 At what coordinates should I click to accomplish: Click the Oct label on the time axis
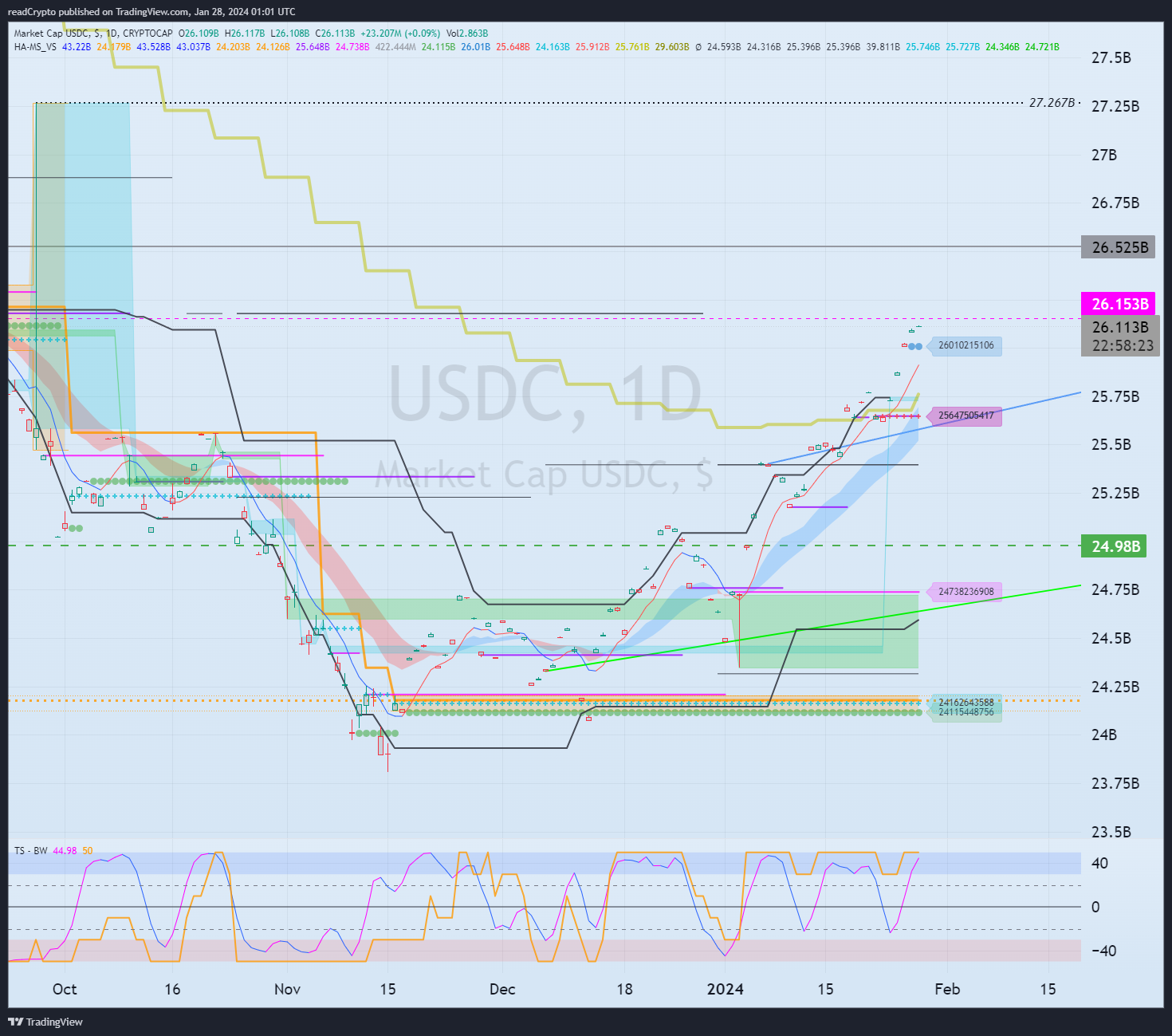[x=65, y=989]
